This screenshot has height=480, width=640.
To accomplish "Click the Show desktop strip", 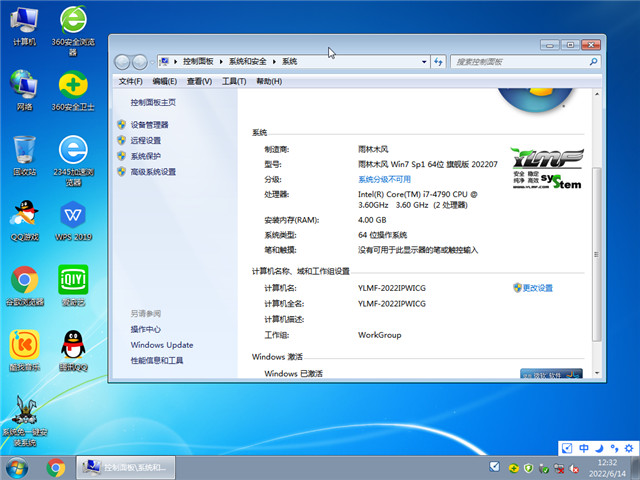I will [636, 468].
